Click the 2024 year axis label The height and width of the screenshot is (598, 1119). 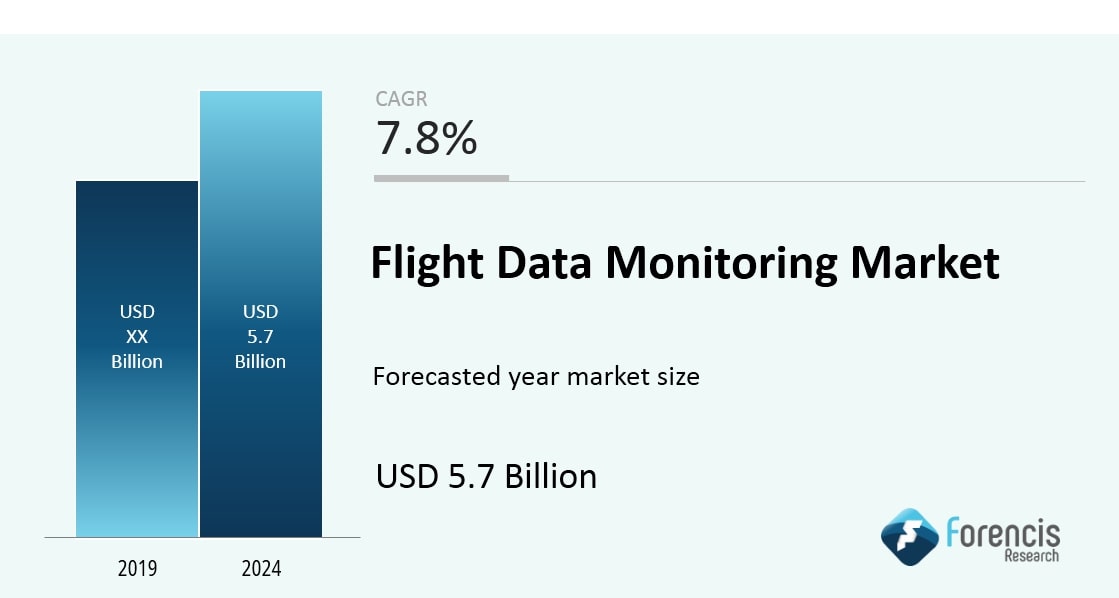coord(261,569)
